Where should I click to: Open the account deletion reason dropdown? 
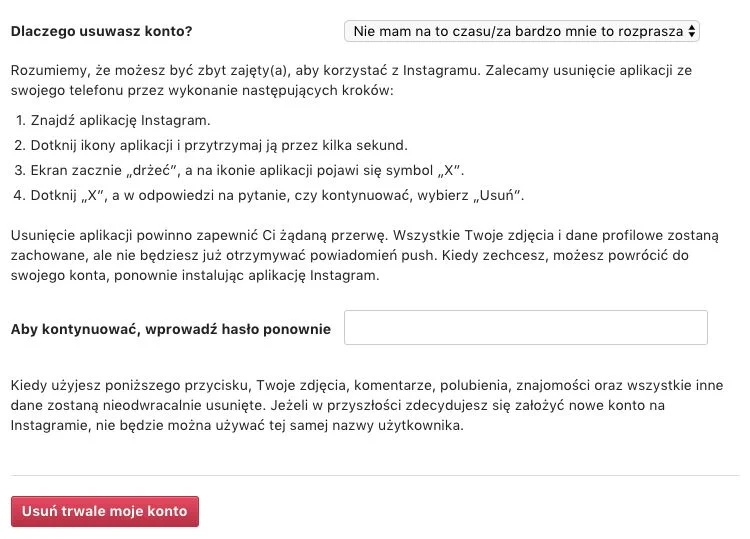click(521, 31)
